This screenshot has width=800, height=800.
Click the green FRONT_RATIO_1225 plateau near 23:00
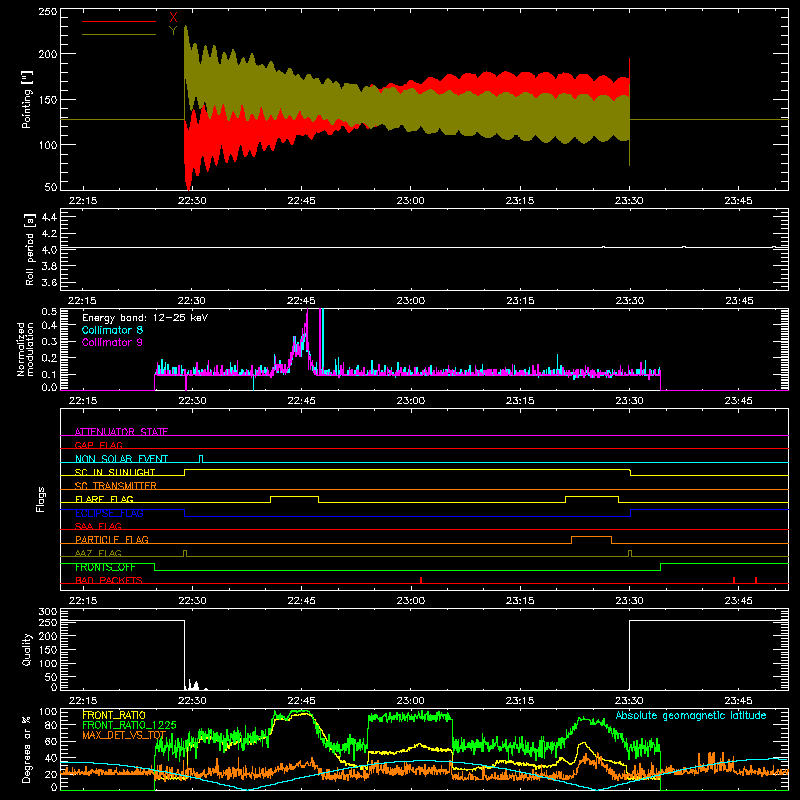click(410, 717)
